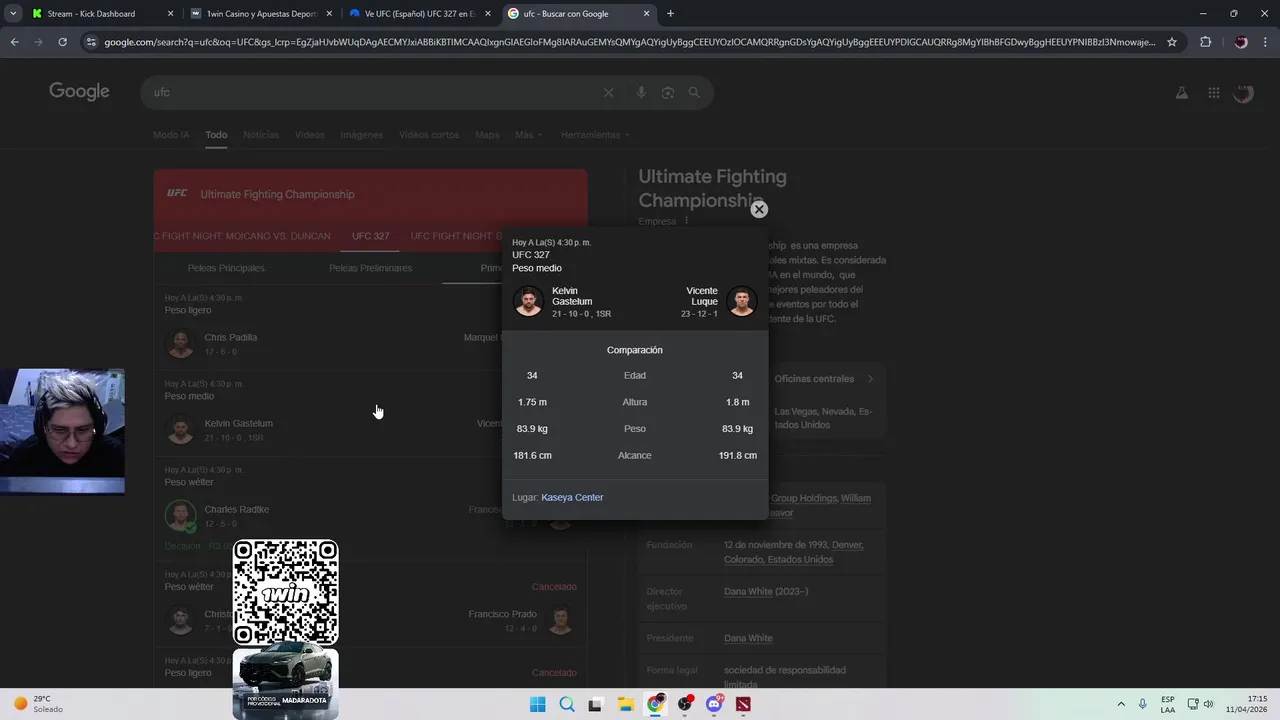1280x720 pixels.
Task: Open the Google apps grid
Action: (x=1213, y=93)
